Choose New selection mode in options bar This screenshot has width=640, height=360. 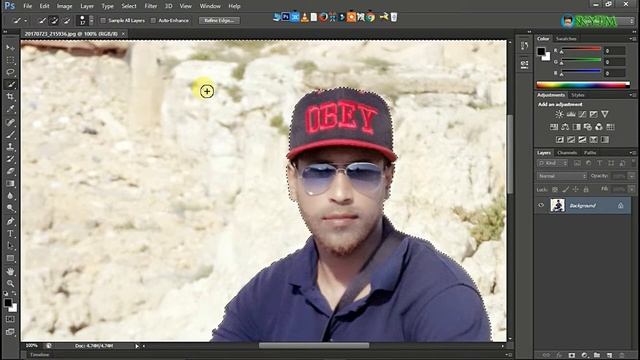coord(42,20)
